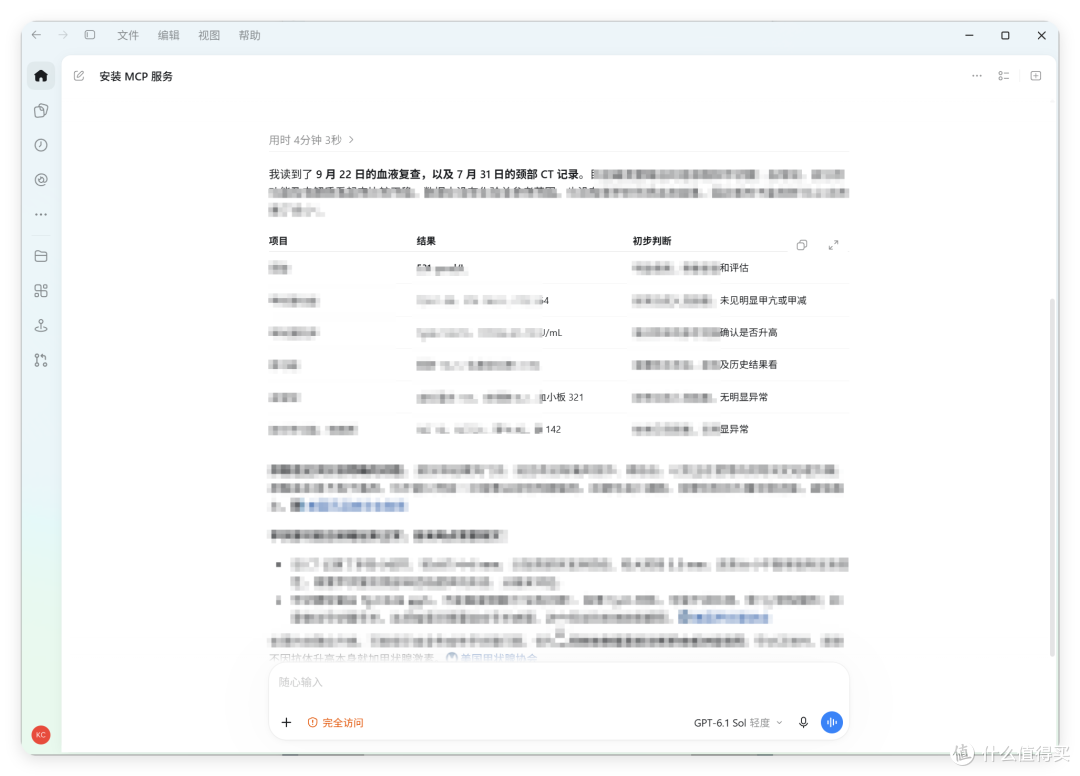Add attachment with the plus icon
This screenshot has height=776, width=1080.
pos(287,722)
